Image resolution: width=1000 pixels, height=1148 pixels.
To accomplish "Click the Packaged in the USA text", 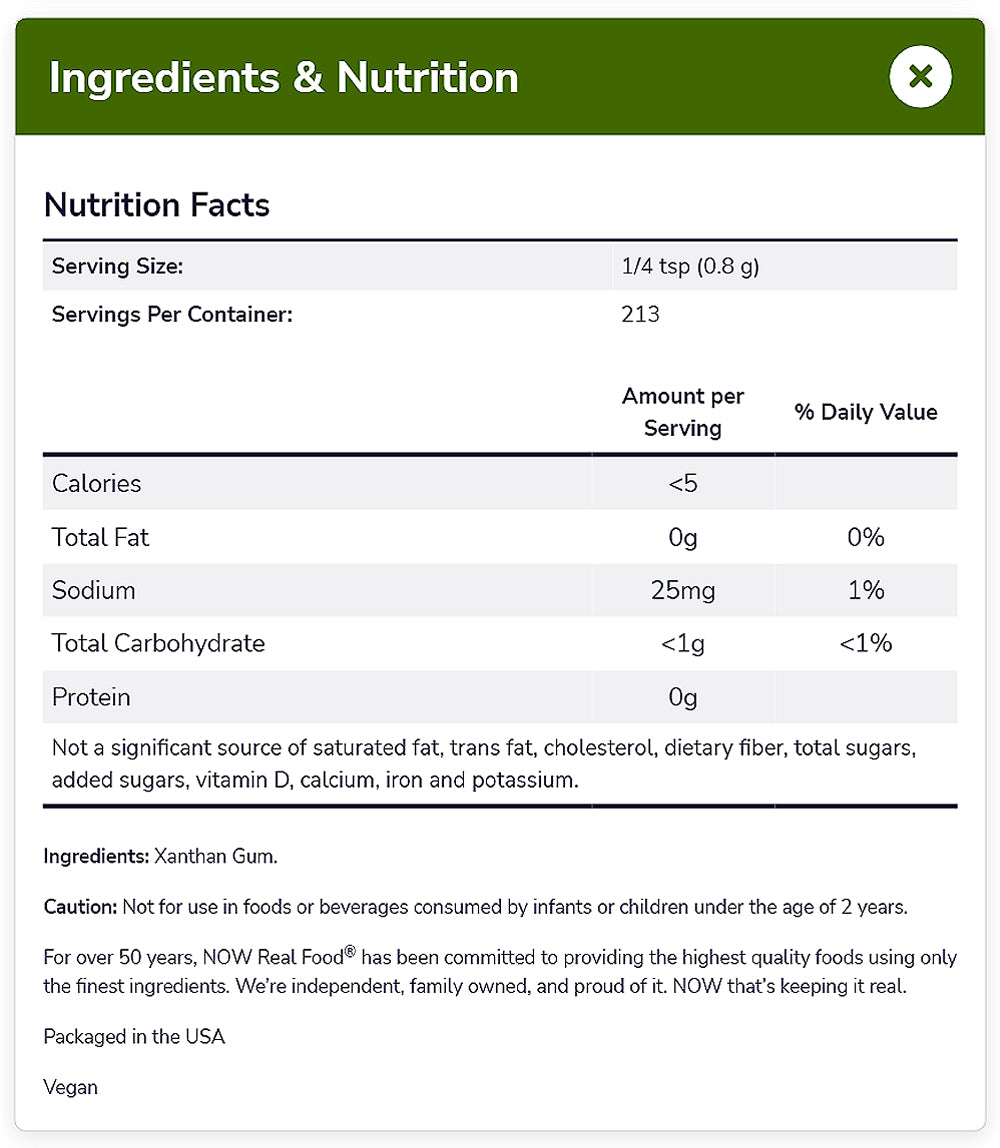I will (134, 1036).
